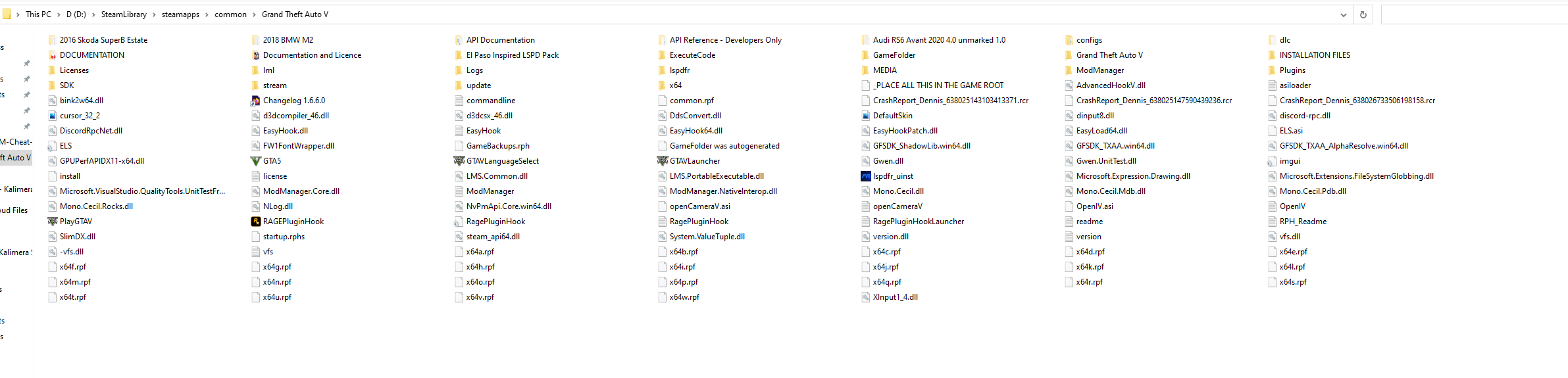1568x378 pixels.
Task: Go to steamapps in the breadcrumb path
Action: (180, 14)
